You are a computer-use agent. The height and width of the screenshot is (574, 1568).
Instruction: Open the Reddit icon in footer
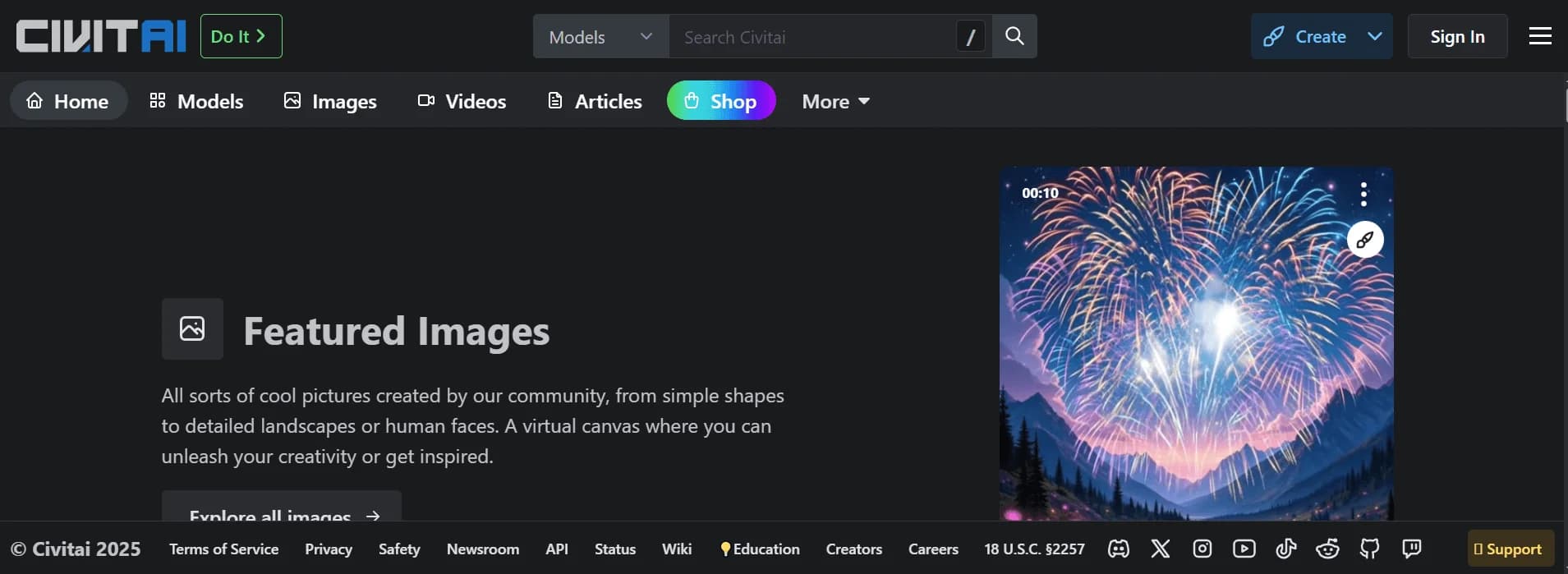(1327, 549)
